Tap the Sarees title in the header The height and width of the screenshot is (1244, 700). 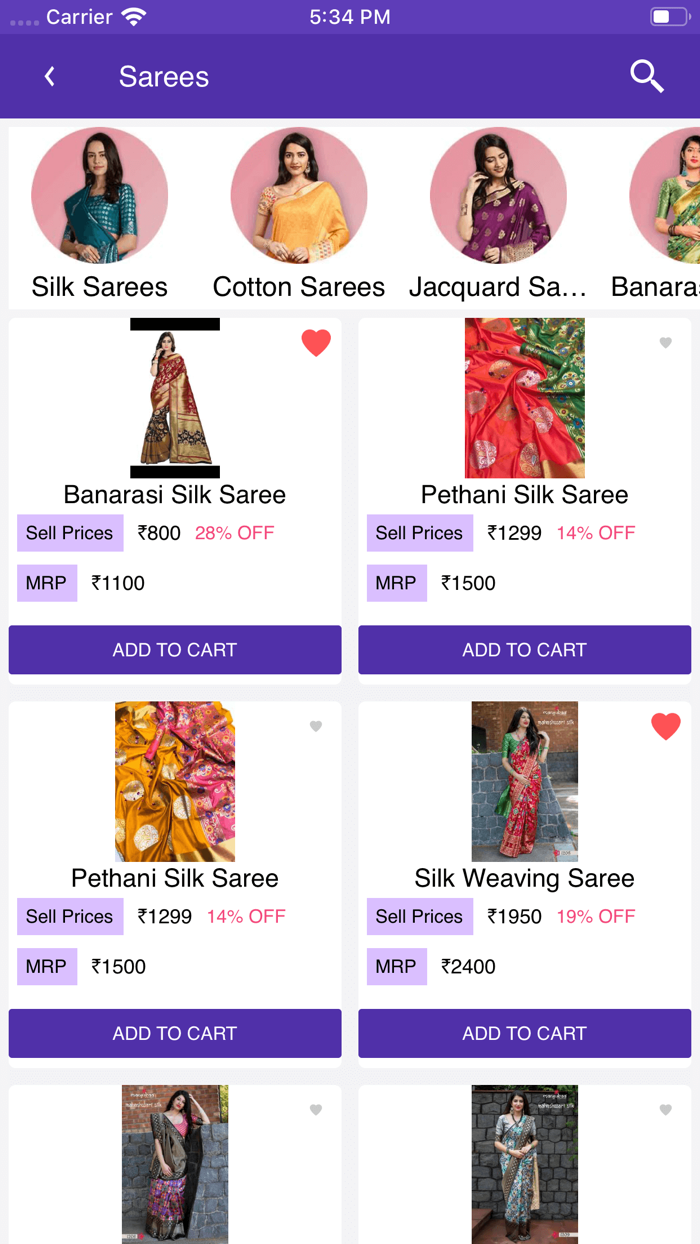(x=163, y=77)
